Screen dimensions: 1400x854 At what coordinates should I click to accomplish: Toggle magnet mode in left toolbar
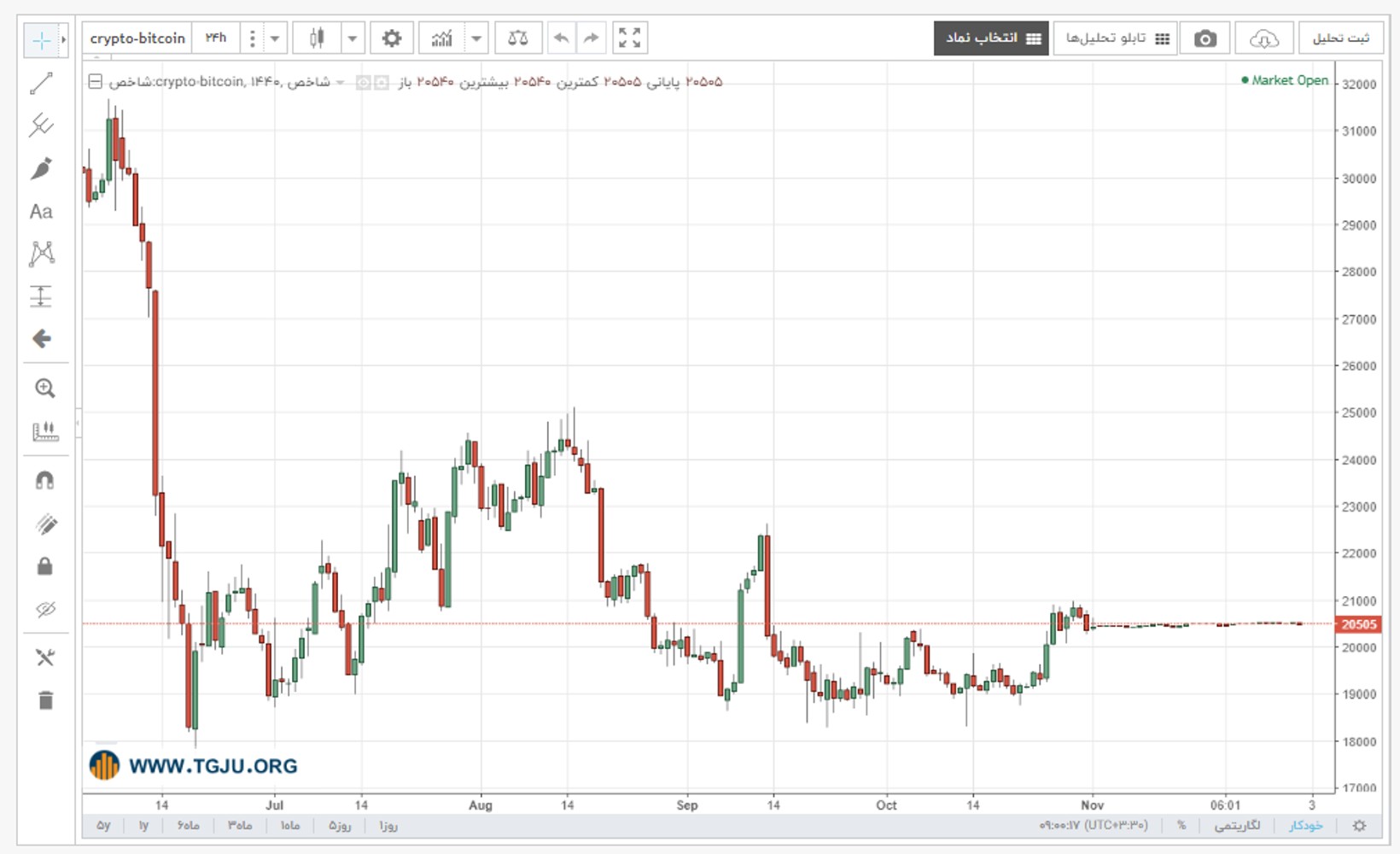pos(44,480)
